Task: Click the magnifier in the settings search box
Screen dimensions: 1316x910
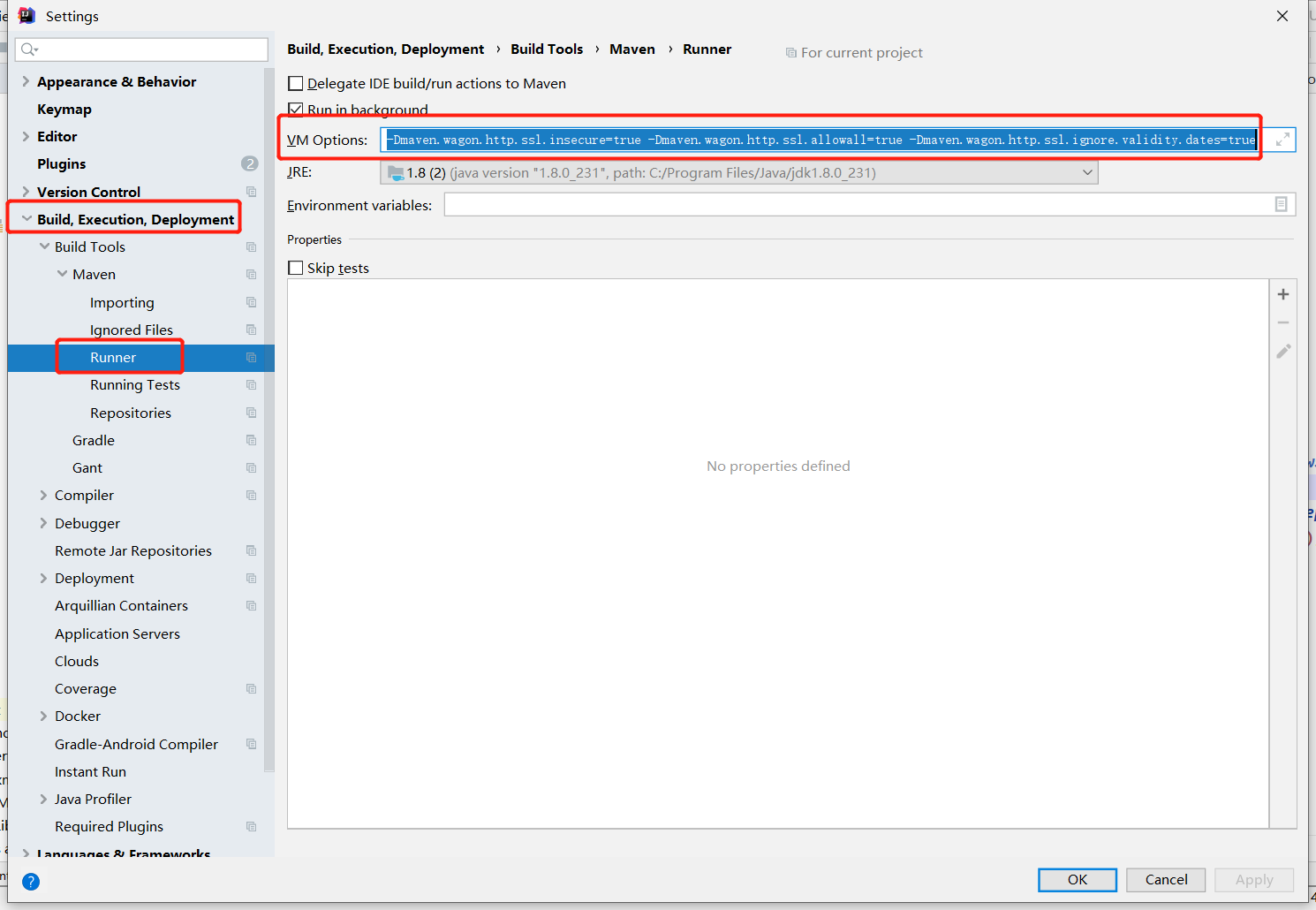Action: 29,49
